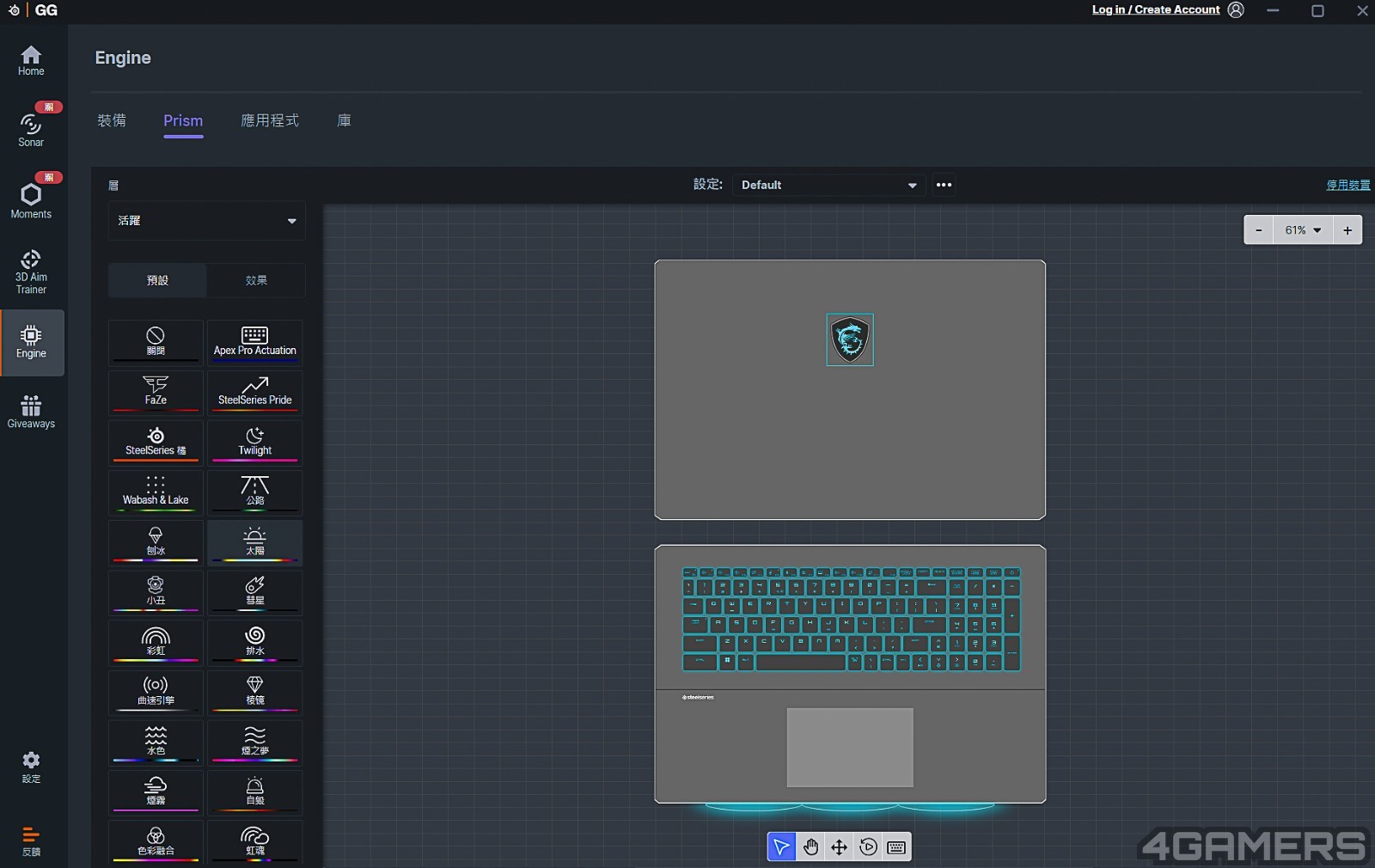1375x868 pixels.
Task: Select the 太陽 sun preset
Action: 255,542
